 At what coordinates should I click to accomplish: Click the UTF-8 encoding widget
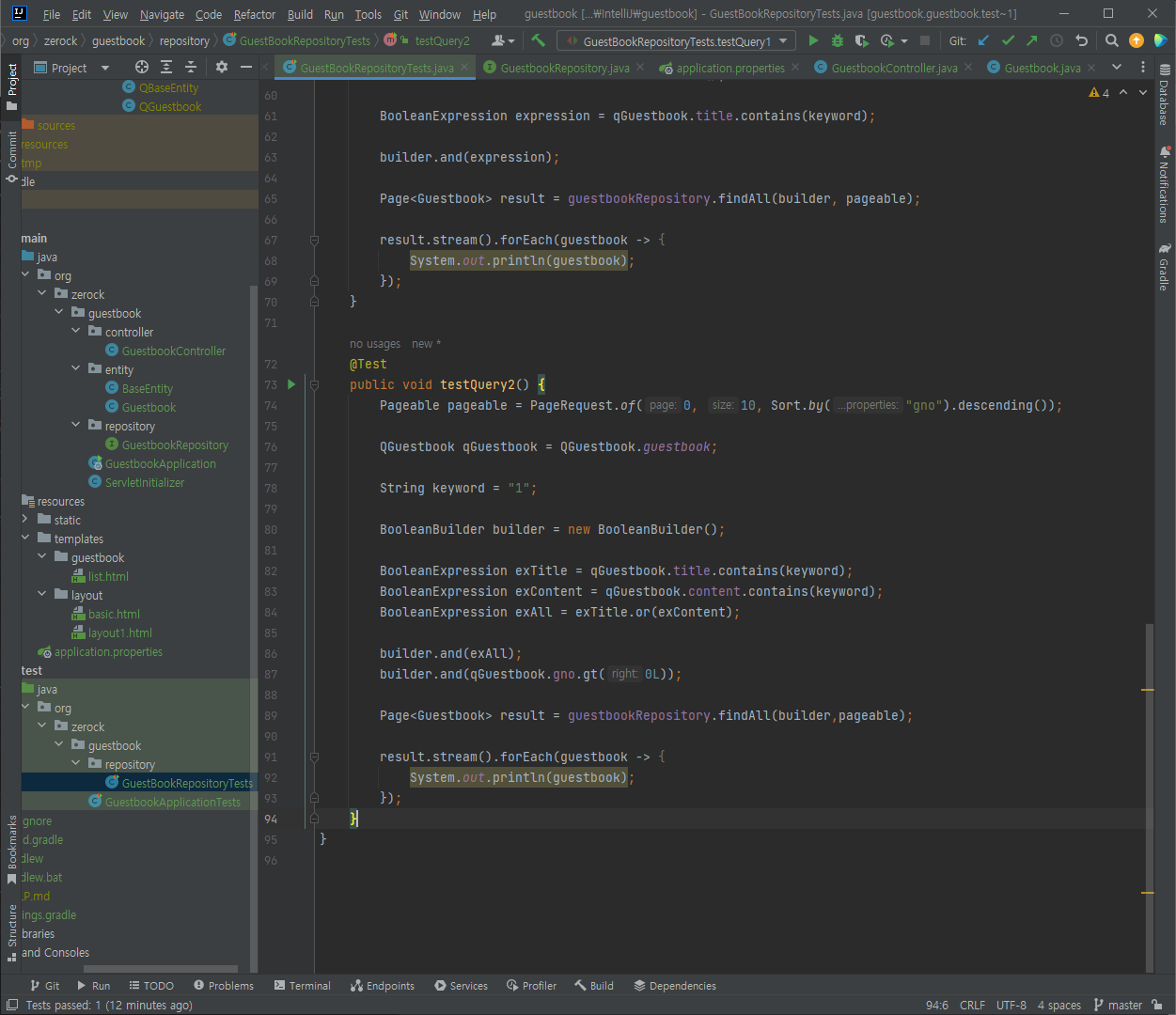1011,1005
